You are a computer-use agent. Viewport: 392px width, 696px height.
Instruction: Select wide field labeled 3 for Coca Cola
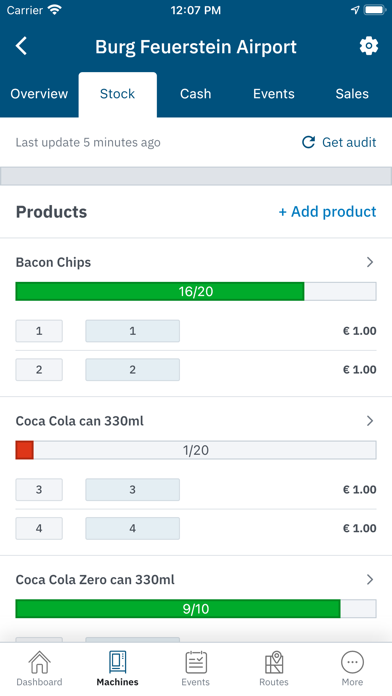[x=132, y=490]
